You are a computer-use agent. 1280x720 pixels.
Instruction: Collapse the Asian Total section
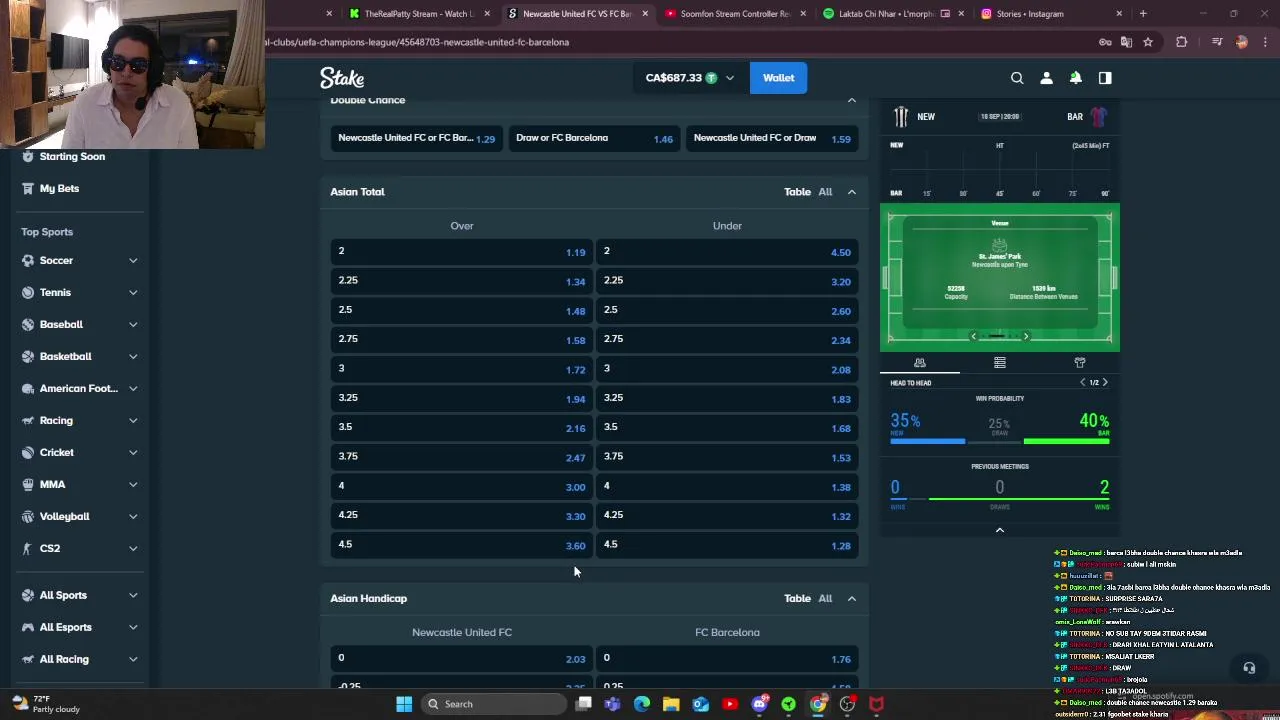pos(852,192)
